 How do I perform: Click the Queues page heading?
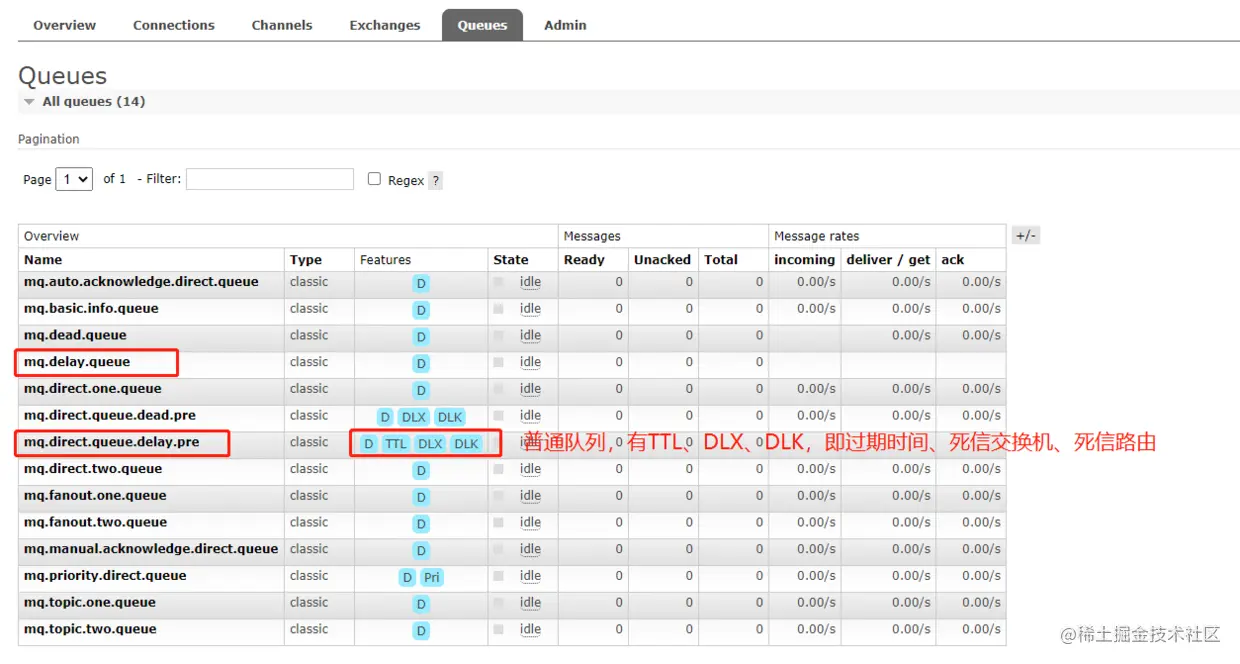pos(62,76)
